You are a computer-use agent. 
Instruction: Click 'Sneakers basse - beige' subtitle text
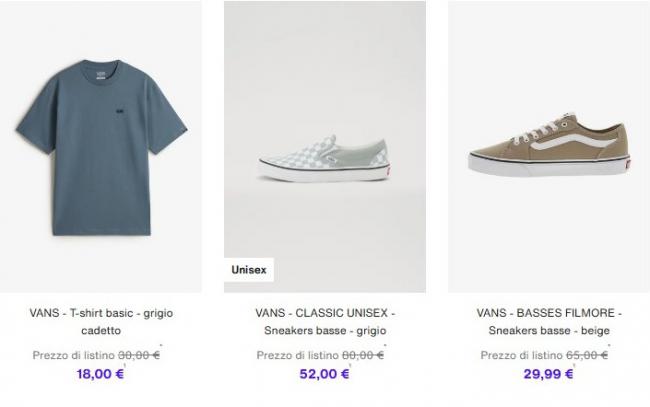pos(549,331)
